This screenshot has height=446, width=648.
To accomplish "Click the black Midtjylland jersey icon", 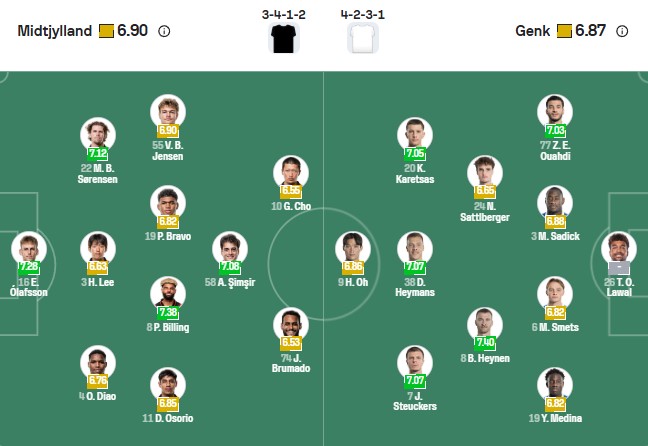I will (x=285, y=39).
